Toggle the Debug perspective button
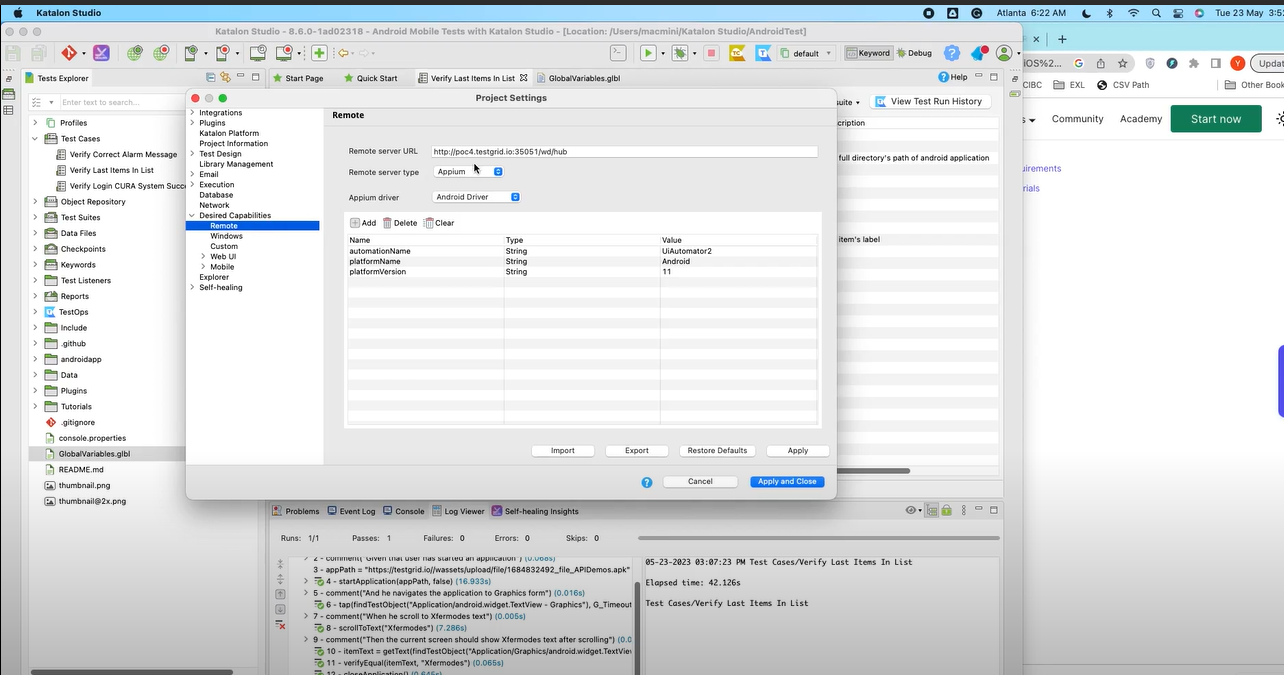This screenshot has width=1284, height=675. tap(914, 53)
